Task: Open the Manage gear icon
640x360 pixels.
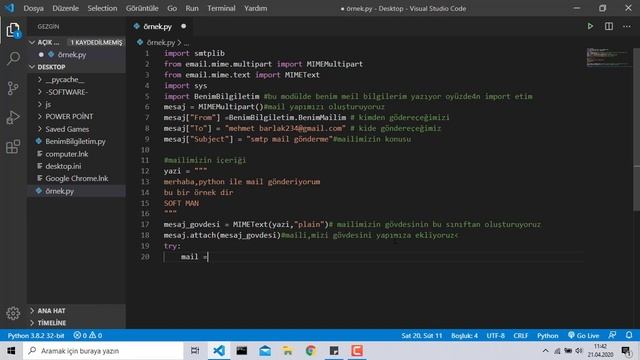Action: tap(13, 313)
